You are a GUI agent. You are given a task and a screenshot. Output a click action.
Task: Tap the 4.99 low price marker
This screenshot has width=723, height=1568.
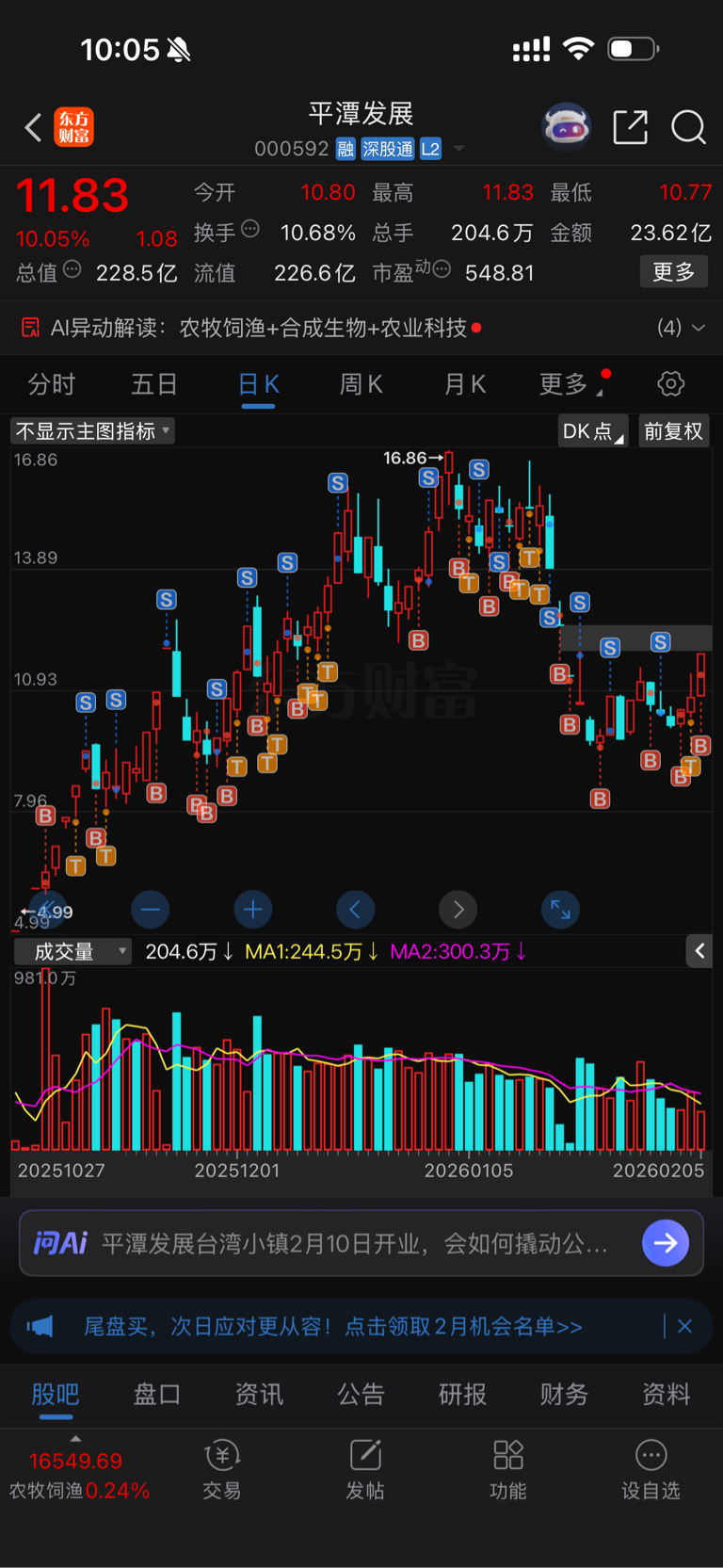click(47, 912)
